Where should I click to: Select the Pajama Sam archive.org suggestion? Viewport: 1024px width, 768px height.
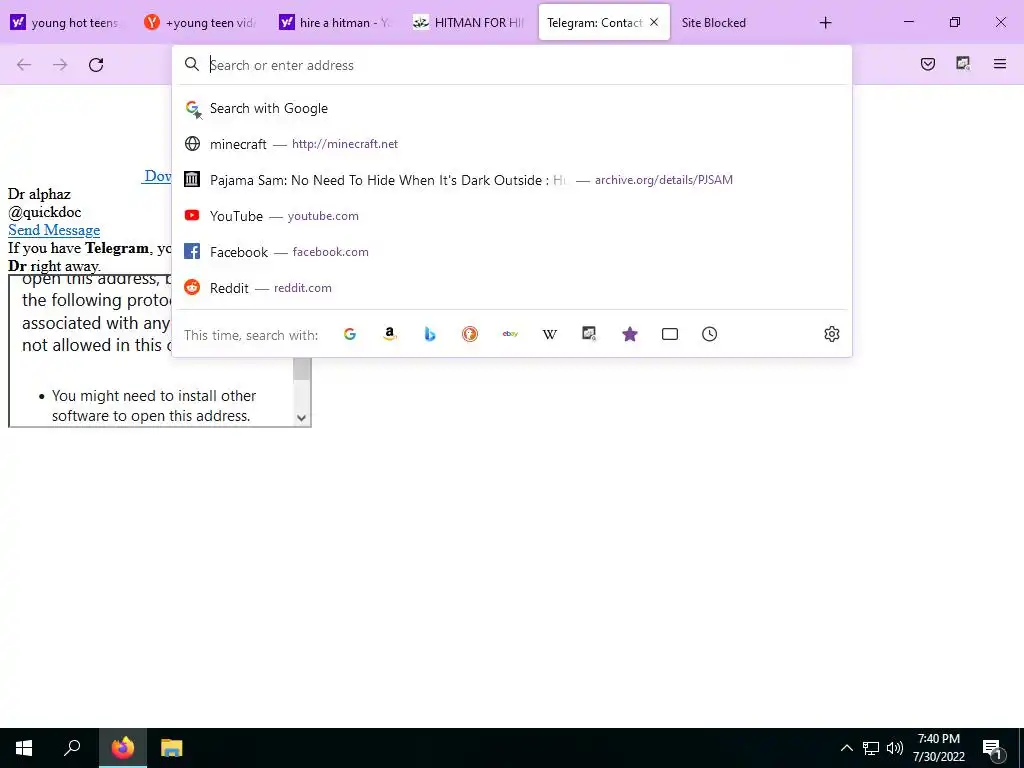pyautogui.click(x=512, y=180)
